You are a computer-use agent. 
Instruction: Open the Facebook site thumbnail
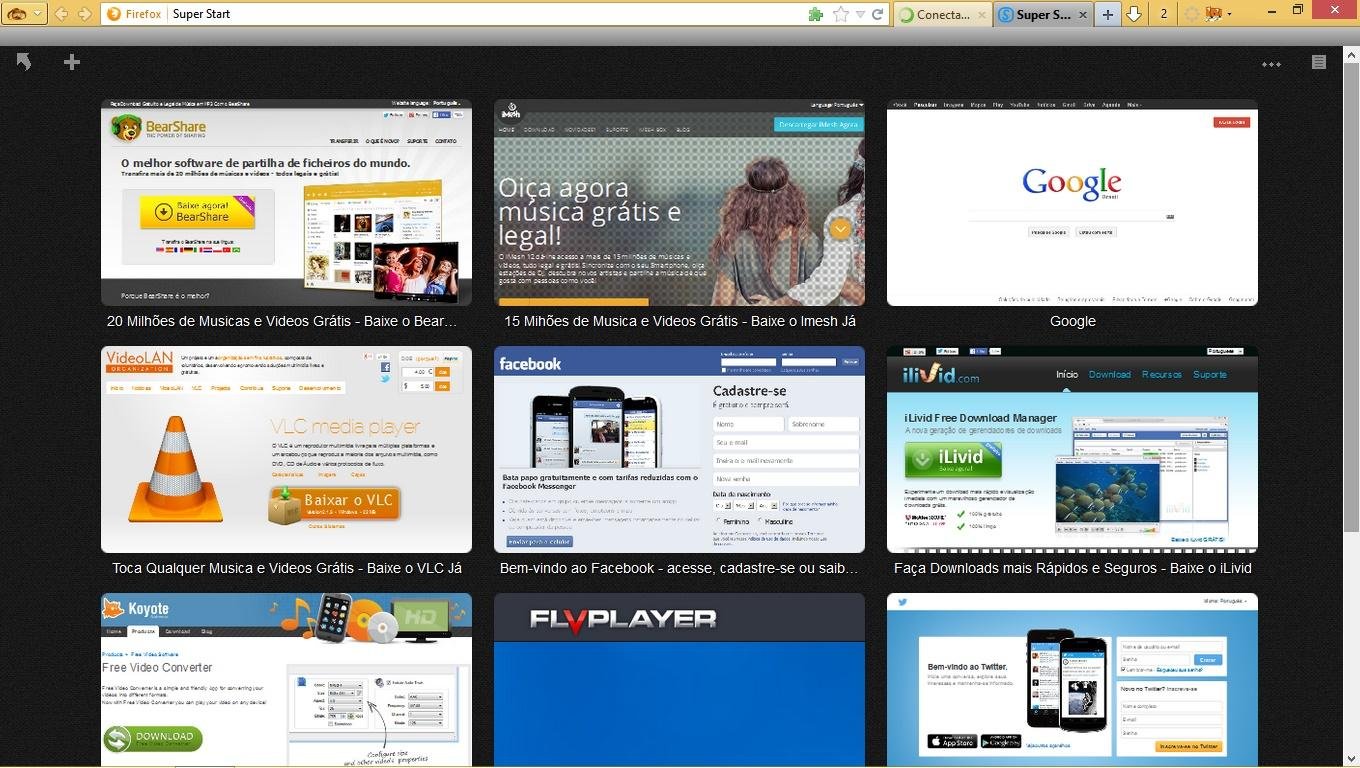click(x=679, y=449)
